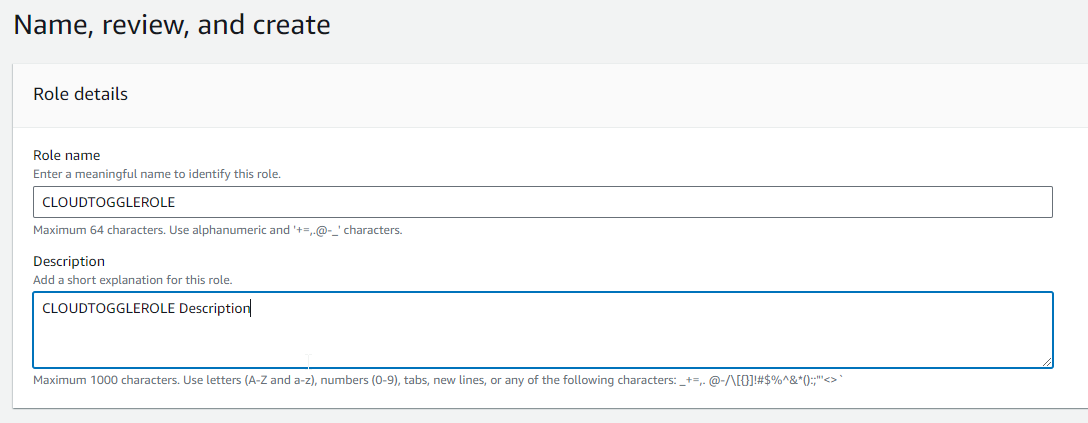This screenshot has height=423, width=1088.
Task: Grab the Description textarea resize handle
Action: click(1047, 362)
